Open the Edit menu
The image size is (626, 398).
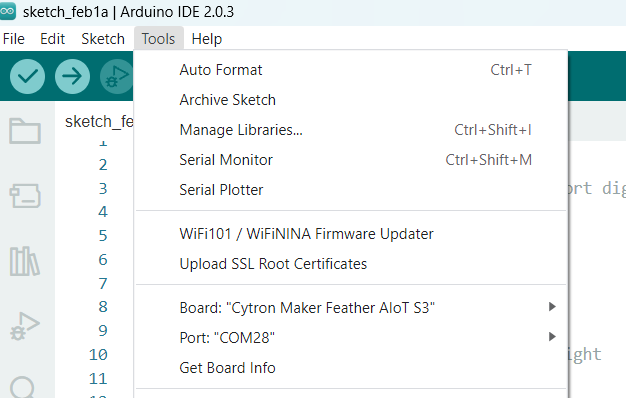click(52, 39)
